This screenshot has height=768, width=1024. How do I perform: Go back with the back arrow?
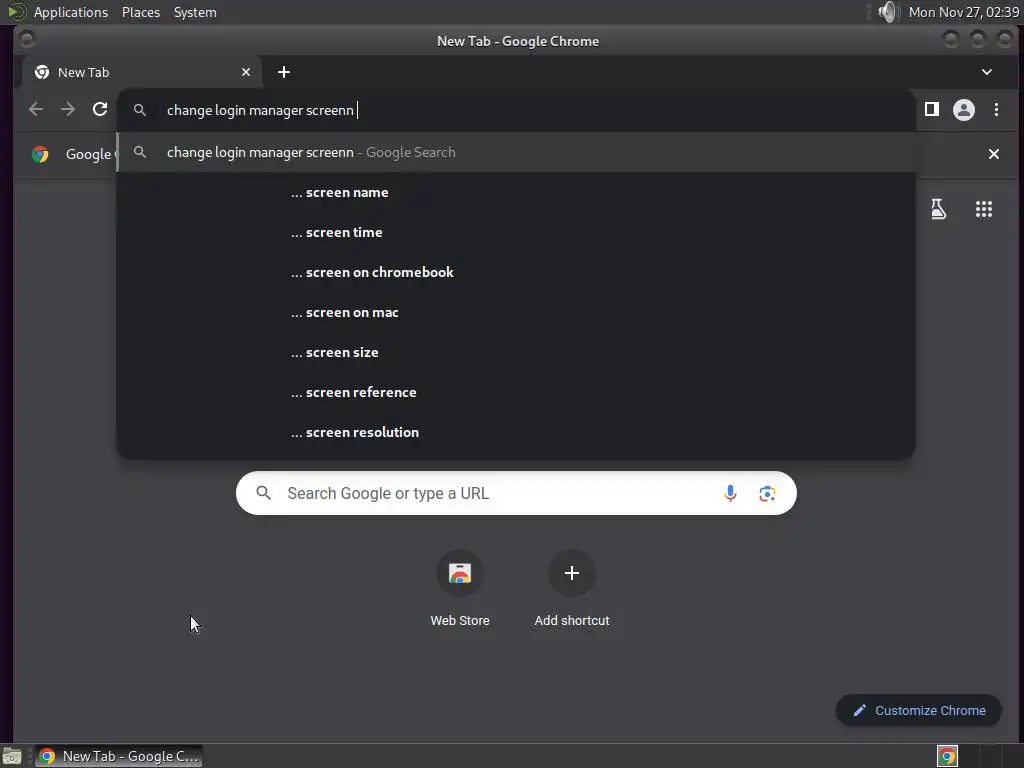pyautogui.click(x=36, y=109)
